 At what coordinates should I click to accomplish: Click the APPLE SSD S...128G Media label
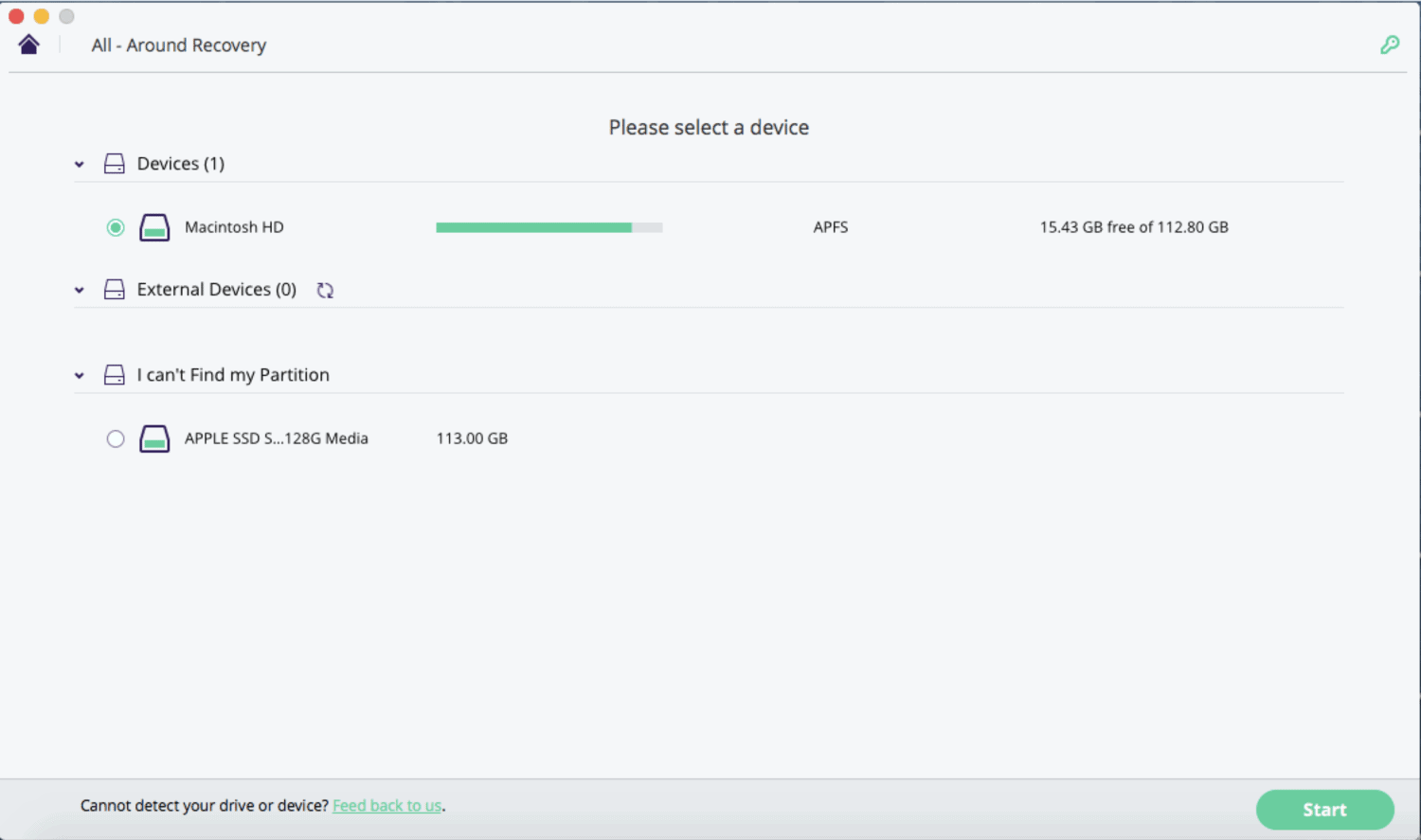tap(277, 438)
